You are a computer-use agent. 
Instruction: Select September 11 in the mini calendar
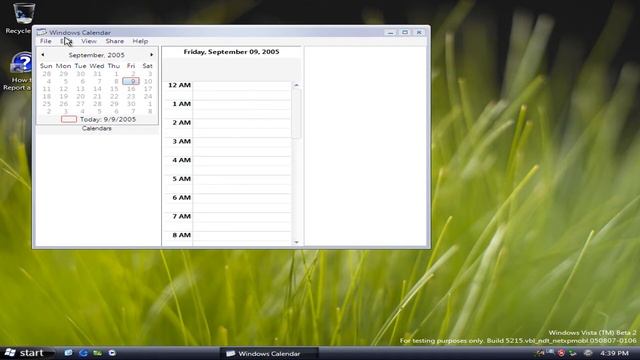[x=47, y=89]
